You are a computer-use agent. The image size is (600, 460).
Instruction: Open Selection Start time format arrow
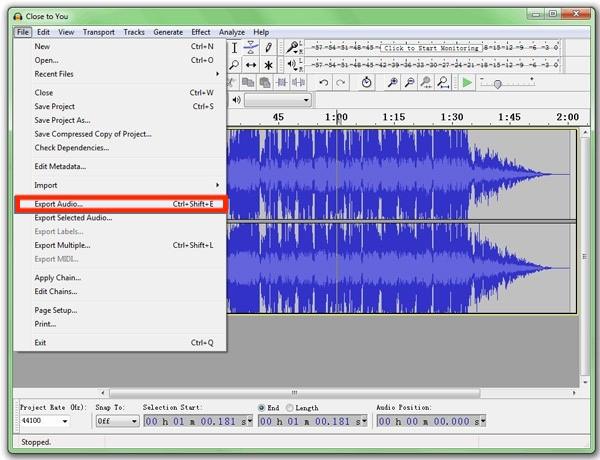250,421
